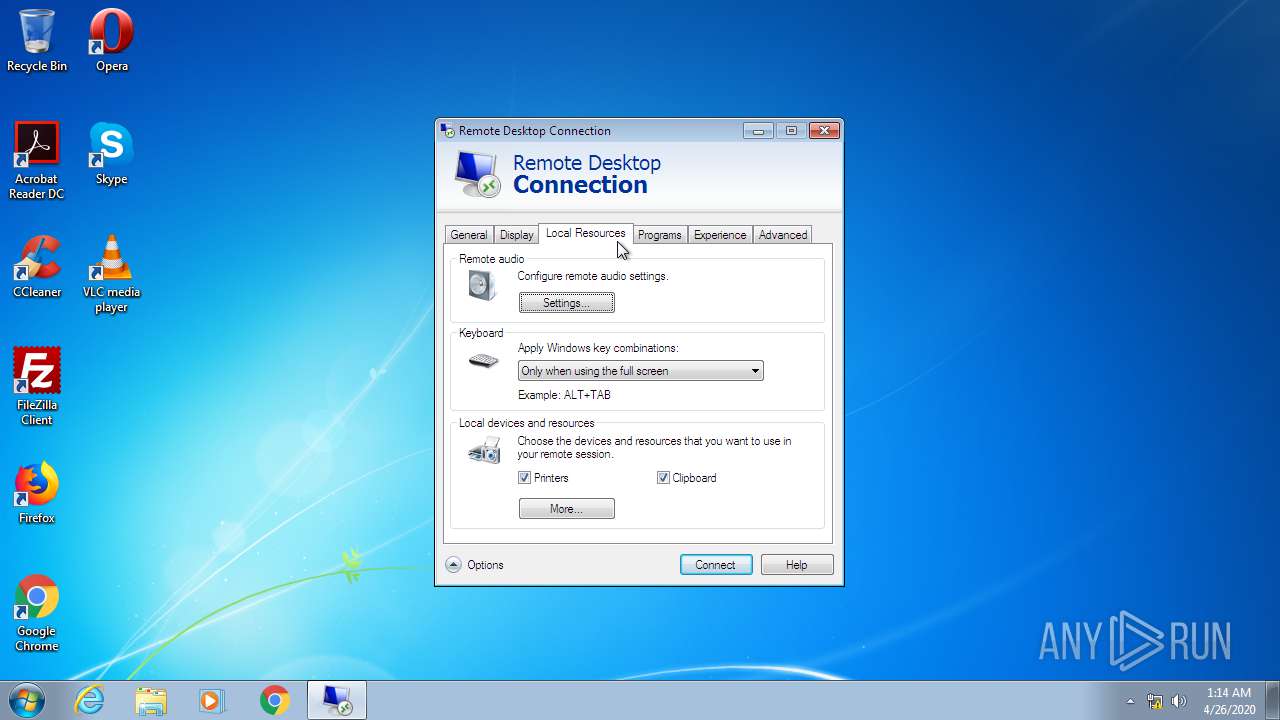
Task: Select the FileZilla Client desktop icon
Action: click(37, 387)
